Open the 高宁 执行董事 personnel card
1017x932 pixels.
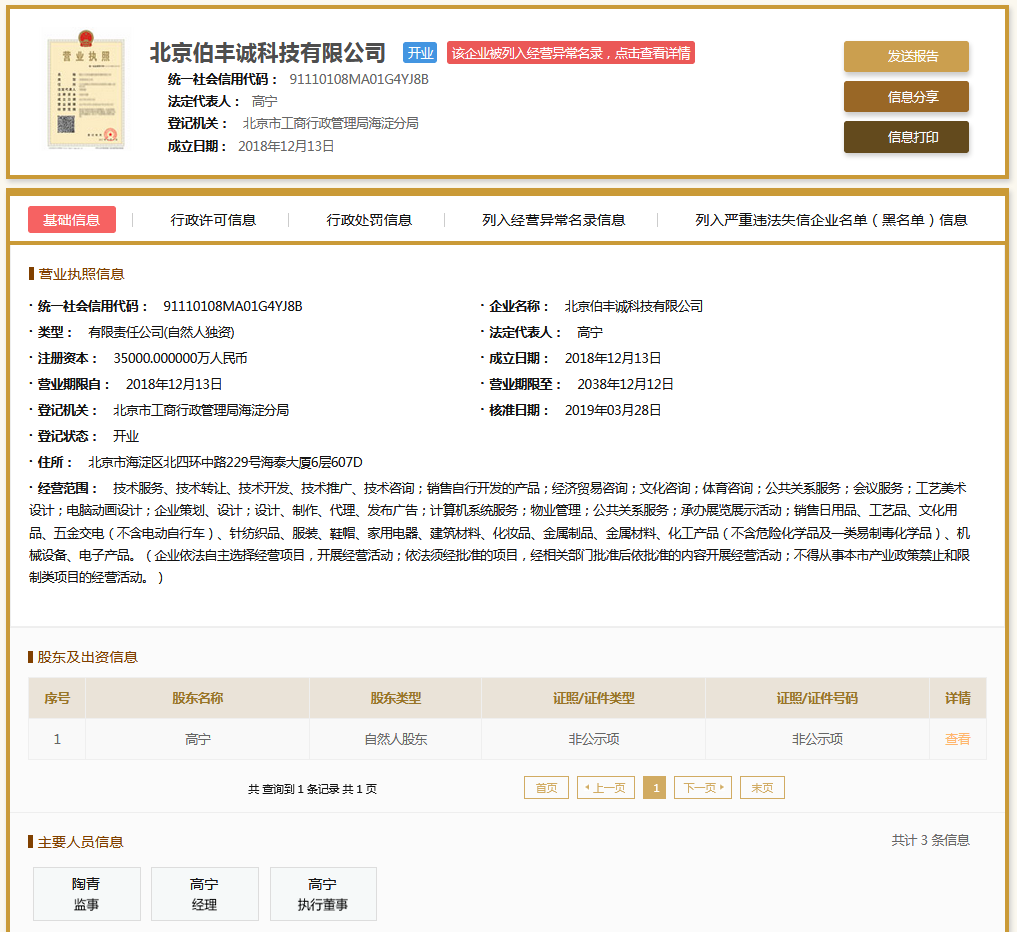[322, 893]
